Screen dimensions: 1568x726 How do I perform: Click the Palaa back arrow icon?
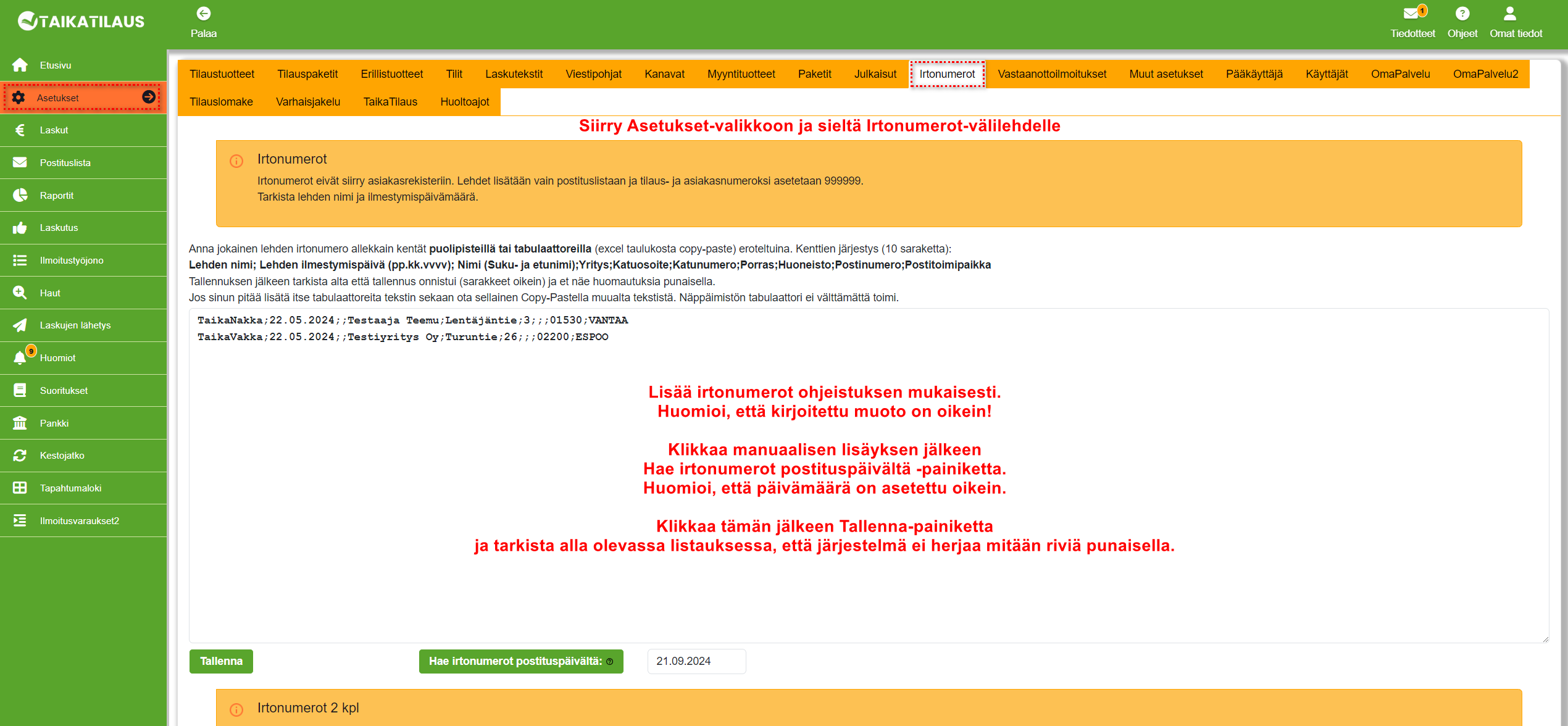tap(204, 13)
